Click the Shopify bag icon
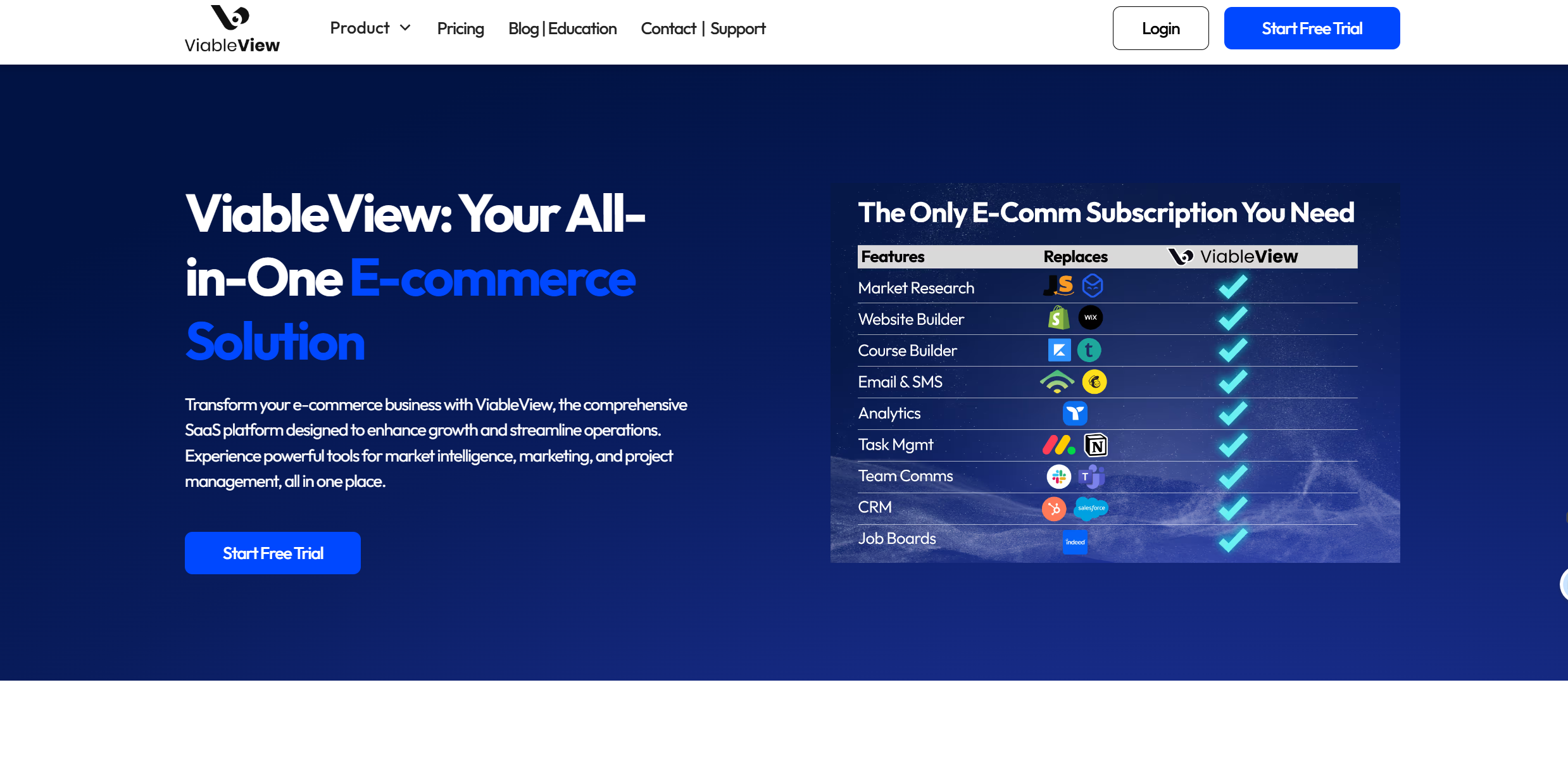 1058,318
